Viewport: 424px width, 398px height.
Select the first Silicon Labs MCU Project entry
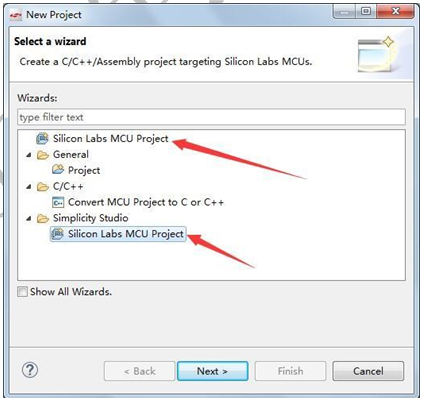(111, 138)
